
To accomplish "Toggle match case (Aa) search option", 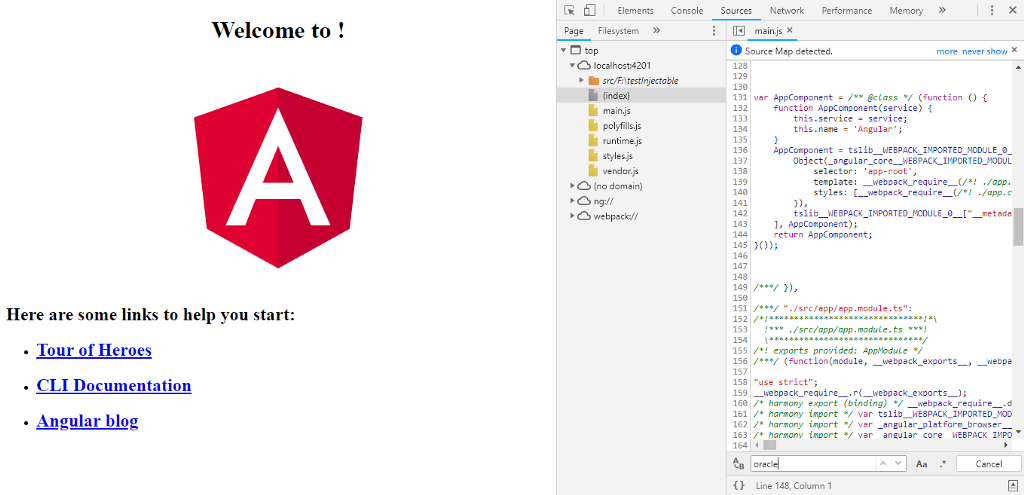I will pyautogui.click(x=921, y=464).
